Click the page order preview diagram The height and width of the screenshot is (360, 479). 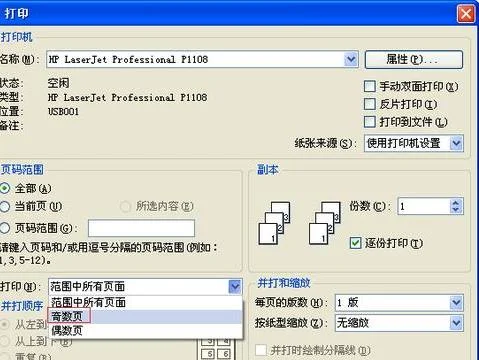[216, 348]
